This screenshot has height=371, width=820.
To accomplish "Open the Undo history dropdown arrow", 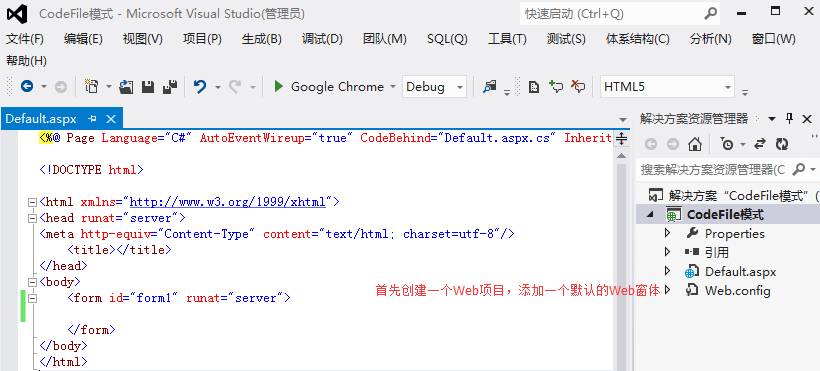I will click(218, 87).
